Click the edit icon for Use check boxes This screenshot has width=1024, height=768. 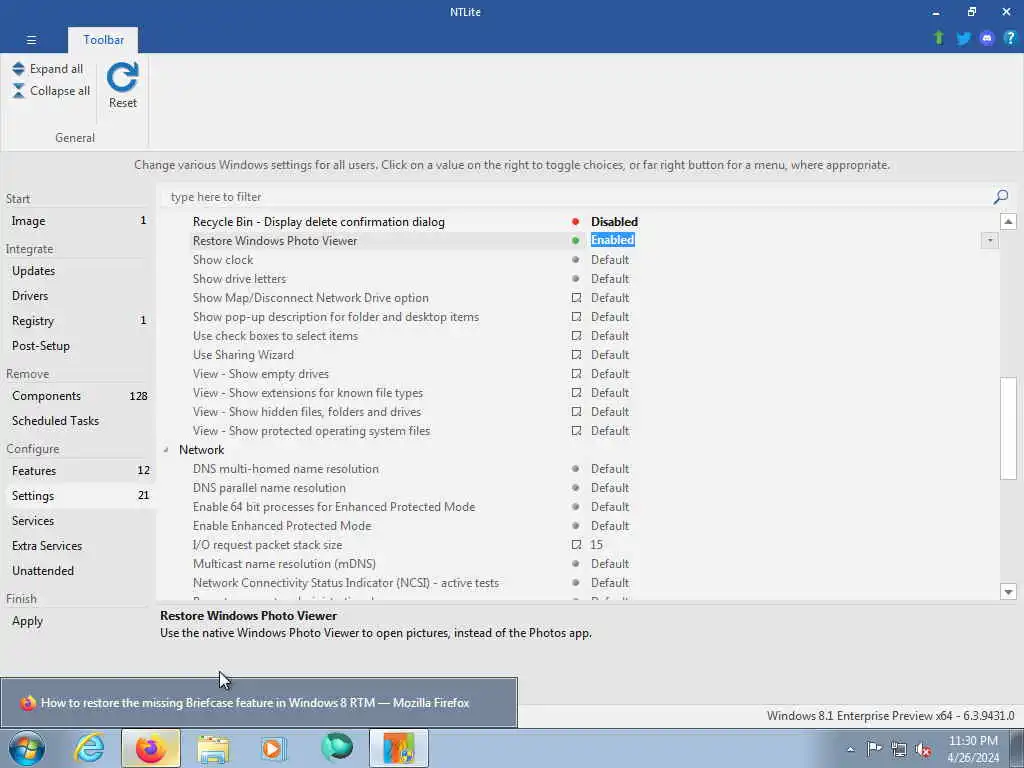[x=576, y=335]
